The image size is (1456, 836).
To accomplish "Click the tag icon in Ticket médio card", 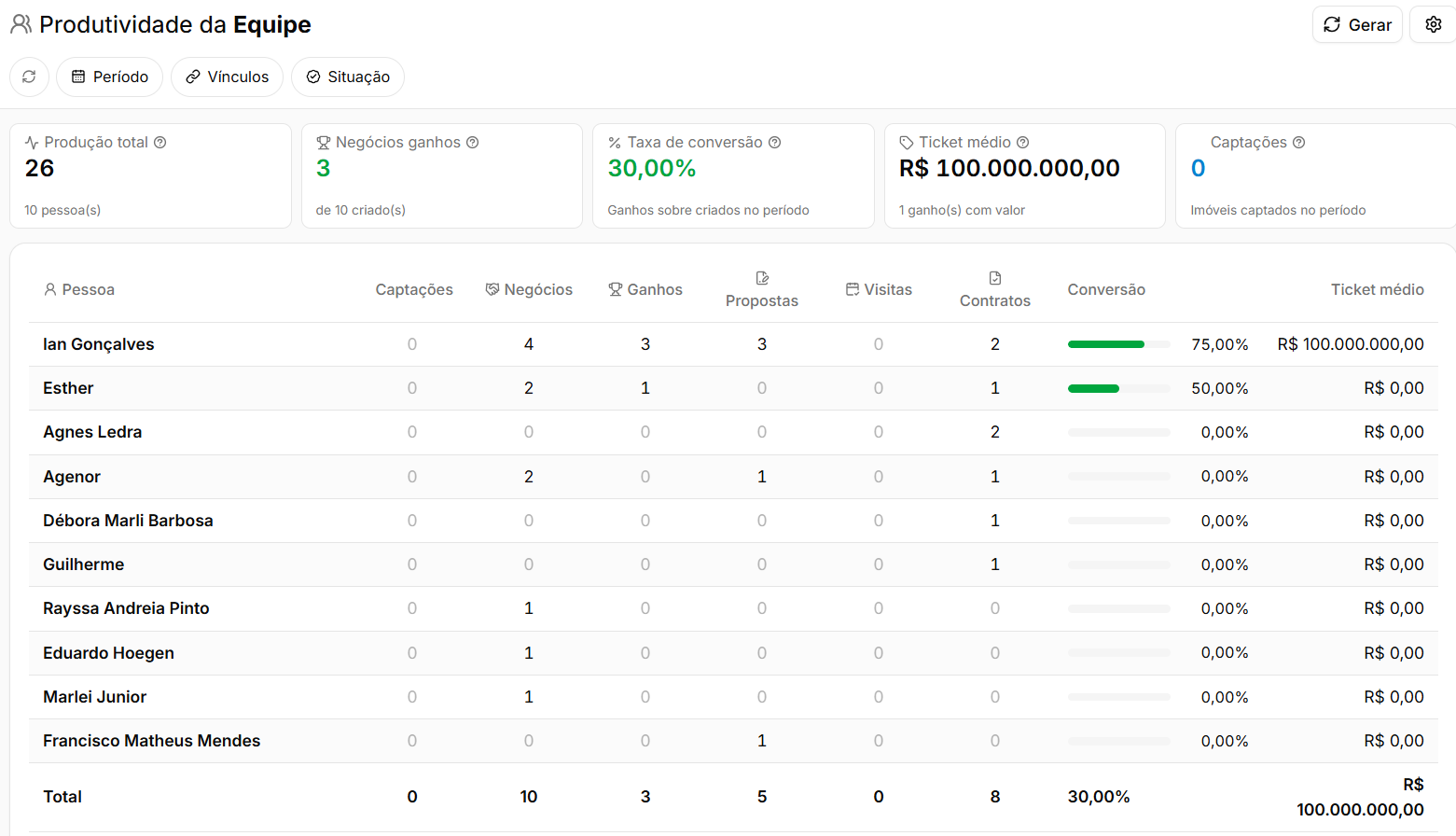I will tap(906, 143).
